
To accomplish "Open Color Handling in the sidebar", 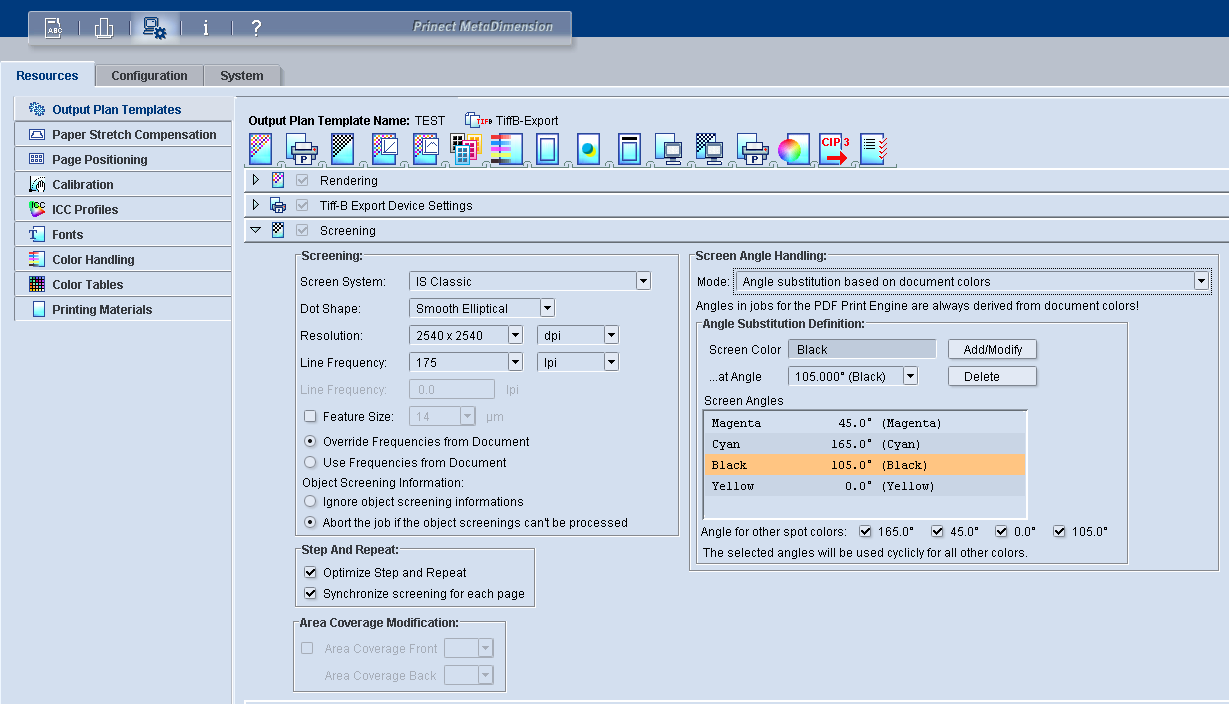I will [123, 259].
